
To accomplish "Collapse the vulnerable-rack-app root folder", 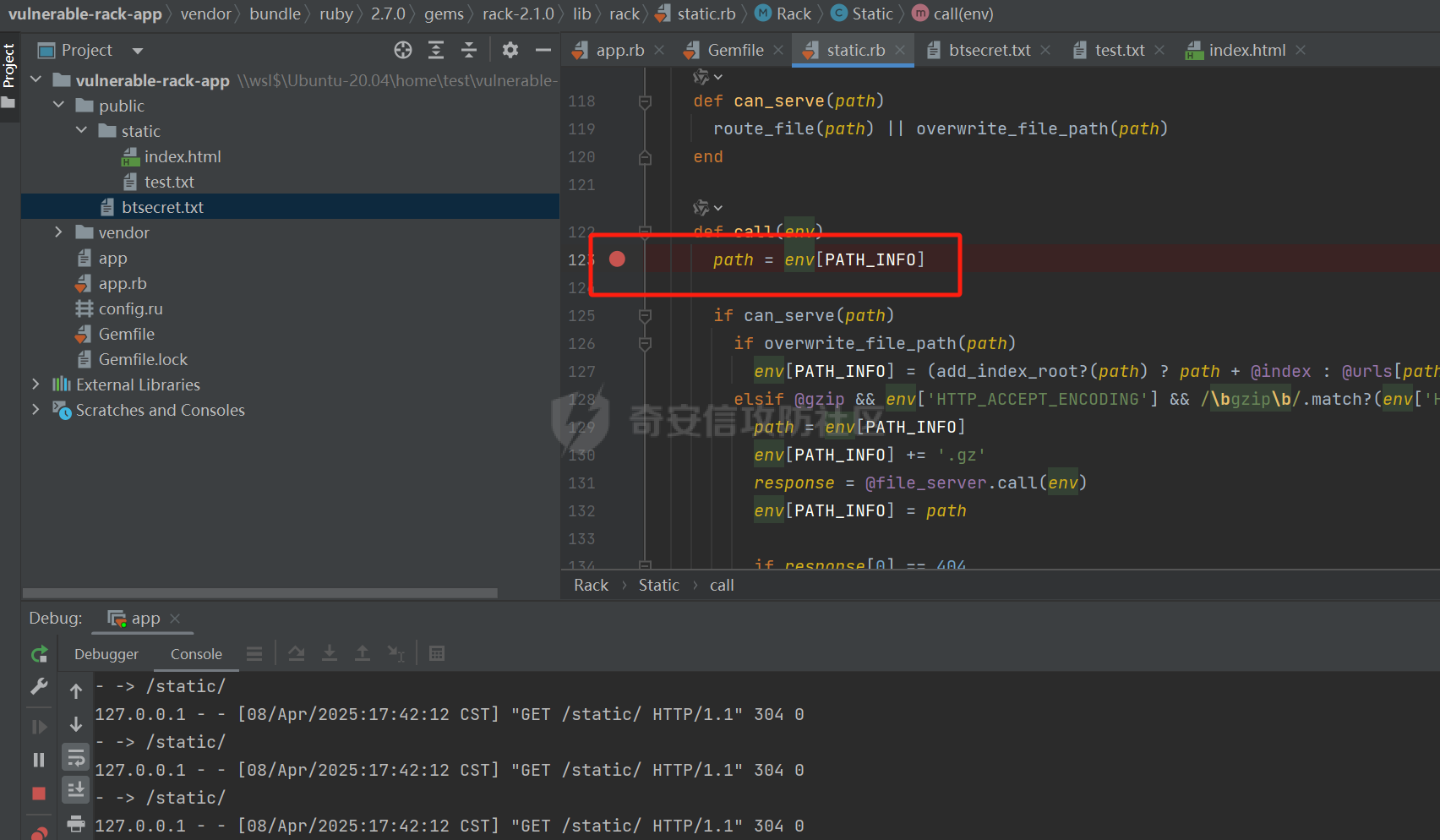I will (36, 79).
